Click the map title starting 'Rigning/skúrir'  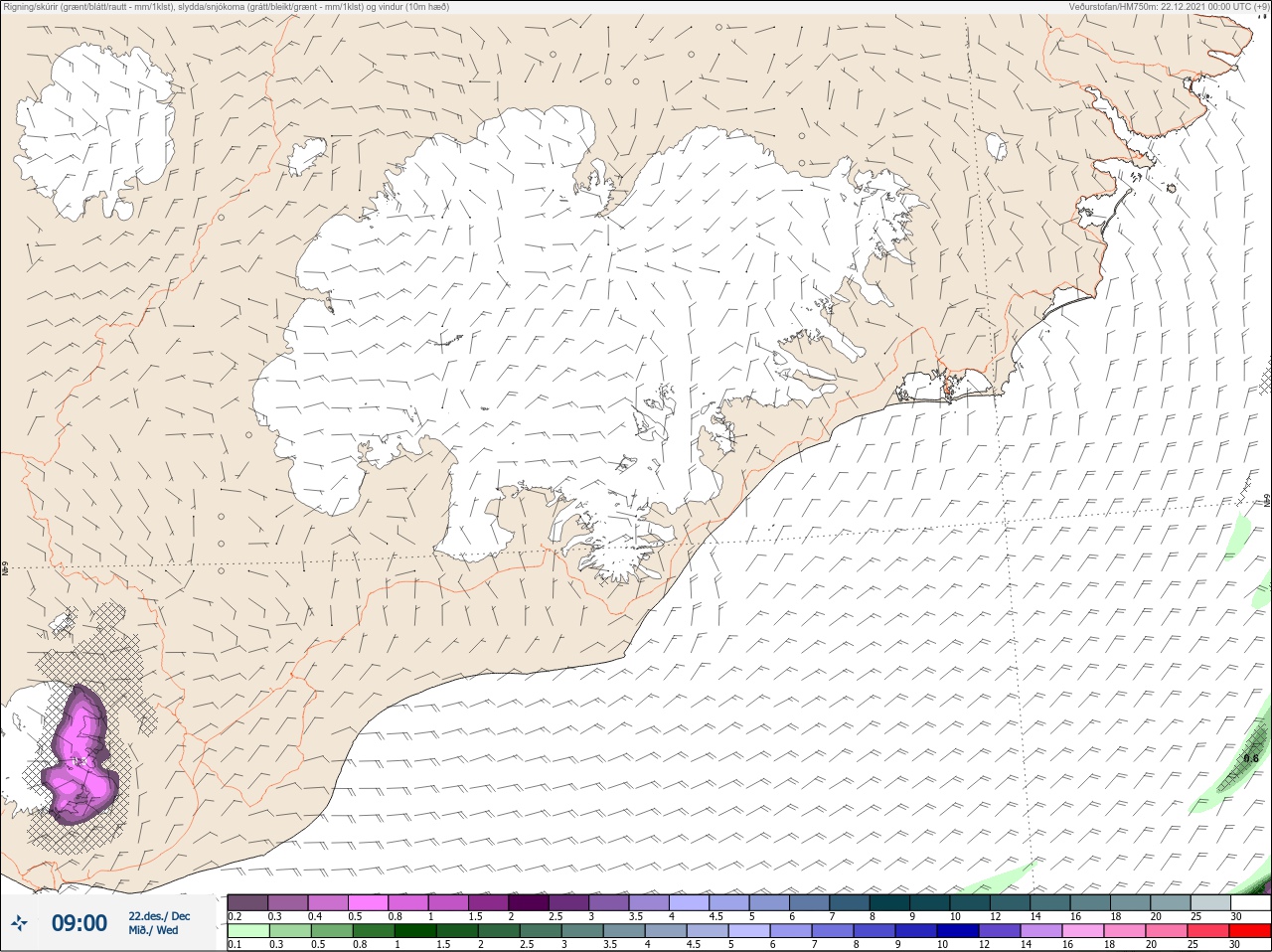(x=227, y=7)
